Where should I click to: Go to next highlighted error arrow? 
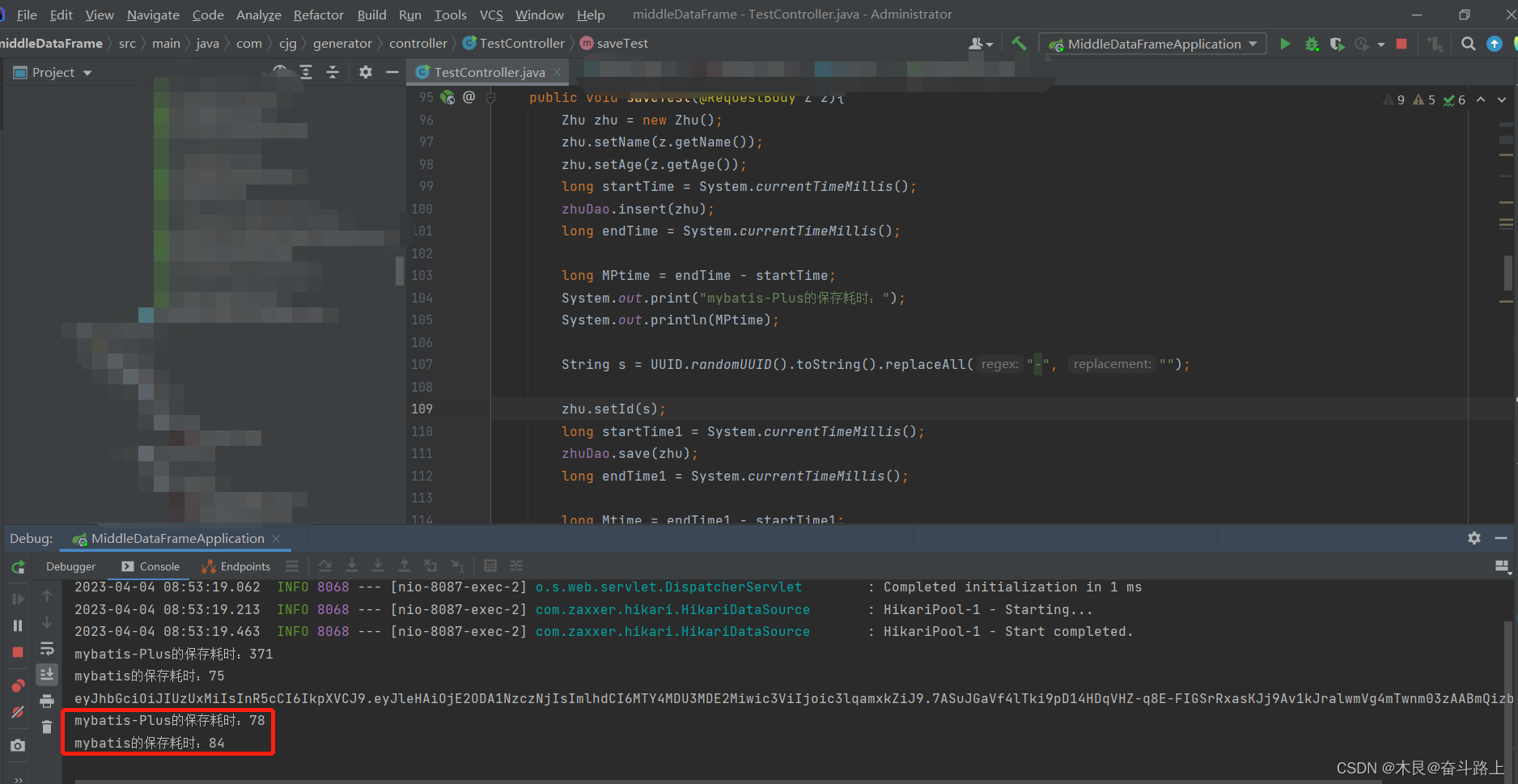click(x=1502, y=100)
